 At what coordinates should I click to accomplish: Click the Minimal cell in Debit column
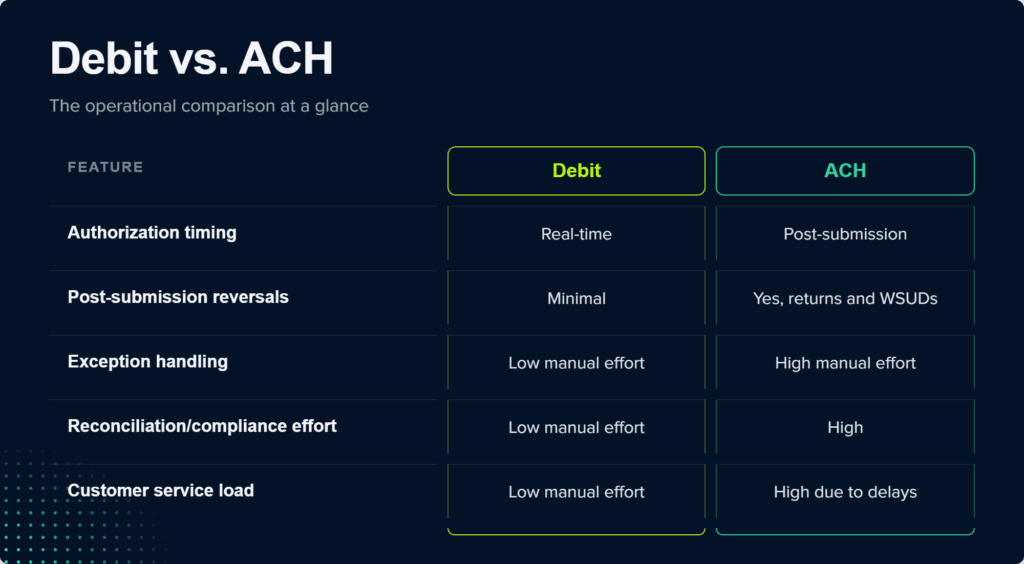(x=576, y=298)
